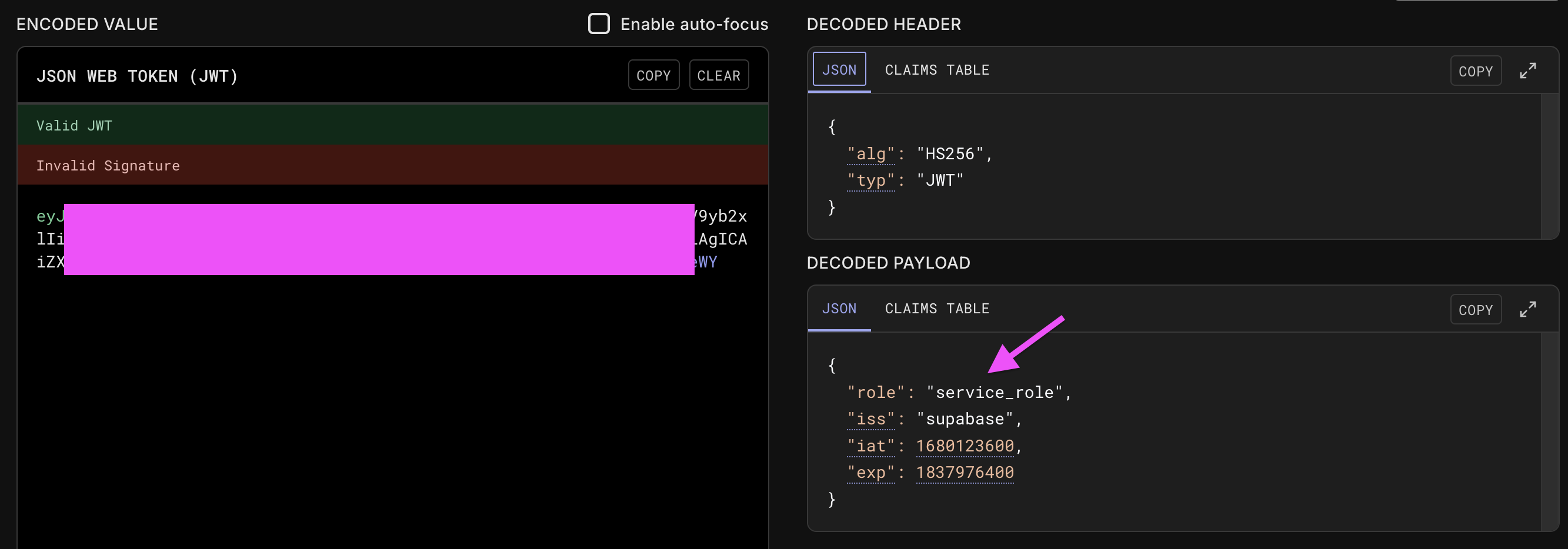Viewport: 1568px width, 549px height.
Task: Expand the Decoded Payload panel to fullscreen
Action: click(1527, 309)
